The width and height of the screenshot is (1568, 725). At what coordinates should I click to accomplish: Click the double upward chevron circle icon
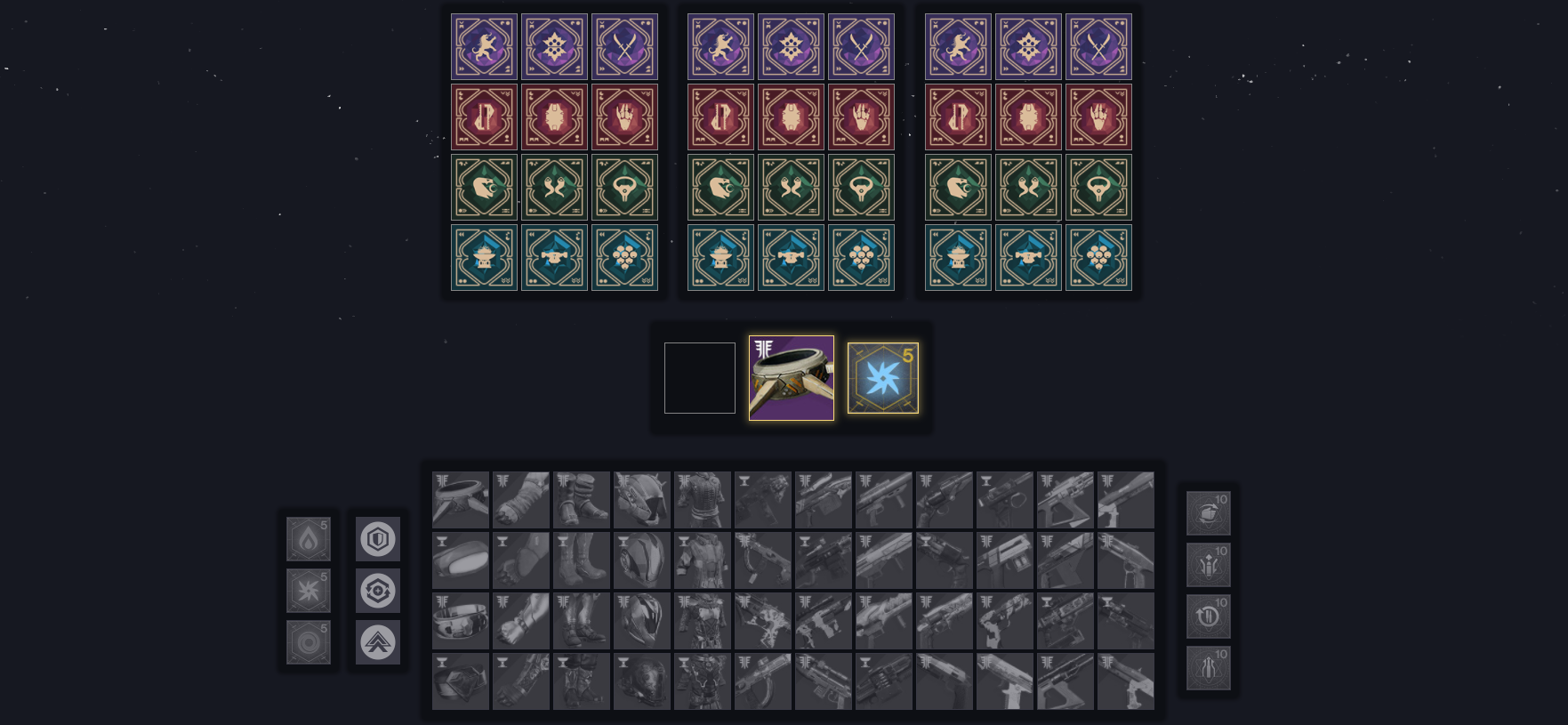(x=378, y=642)
